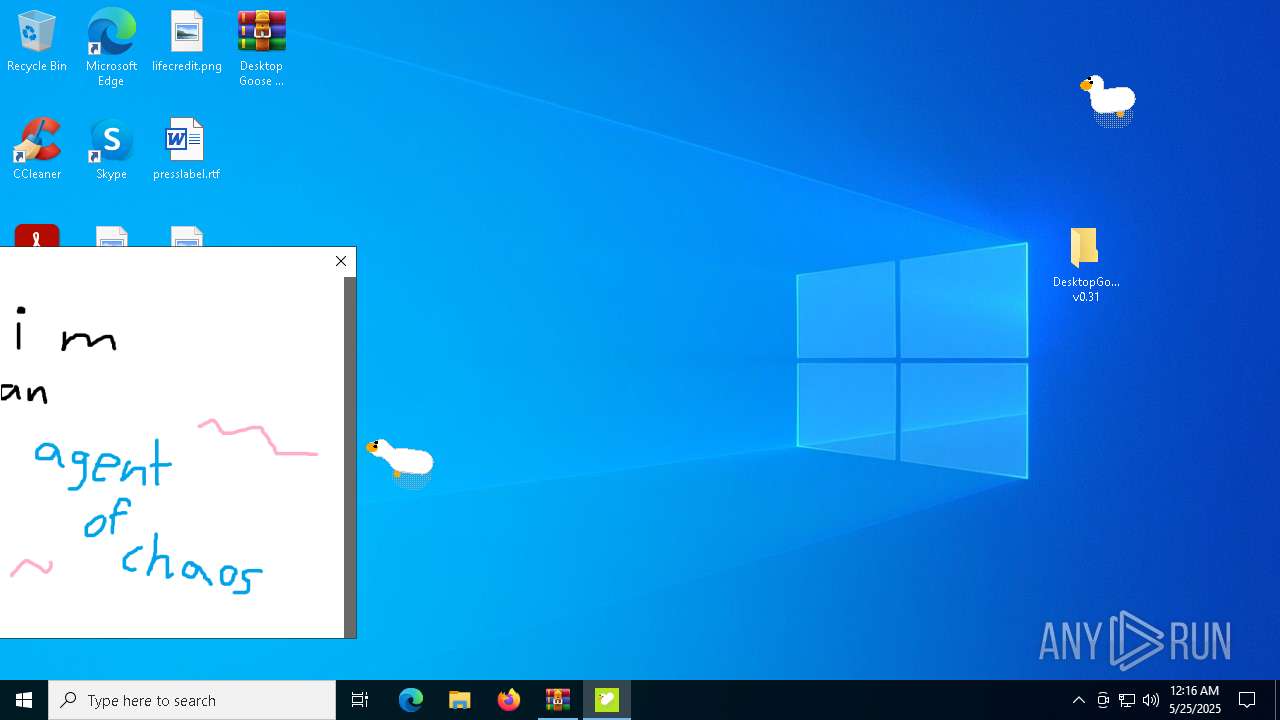
Task: Open the clock showing 12:16 AM
Action: 1195,700
